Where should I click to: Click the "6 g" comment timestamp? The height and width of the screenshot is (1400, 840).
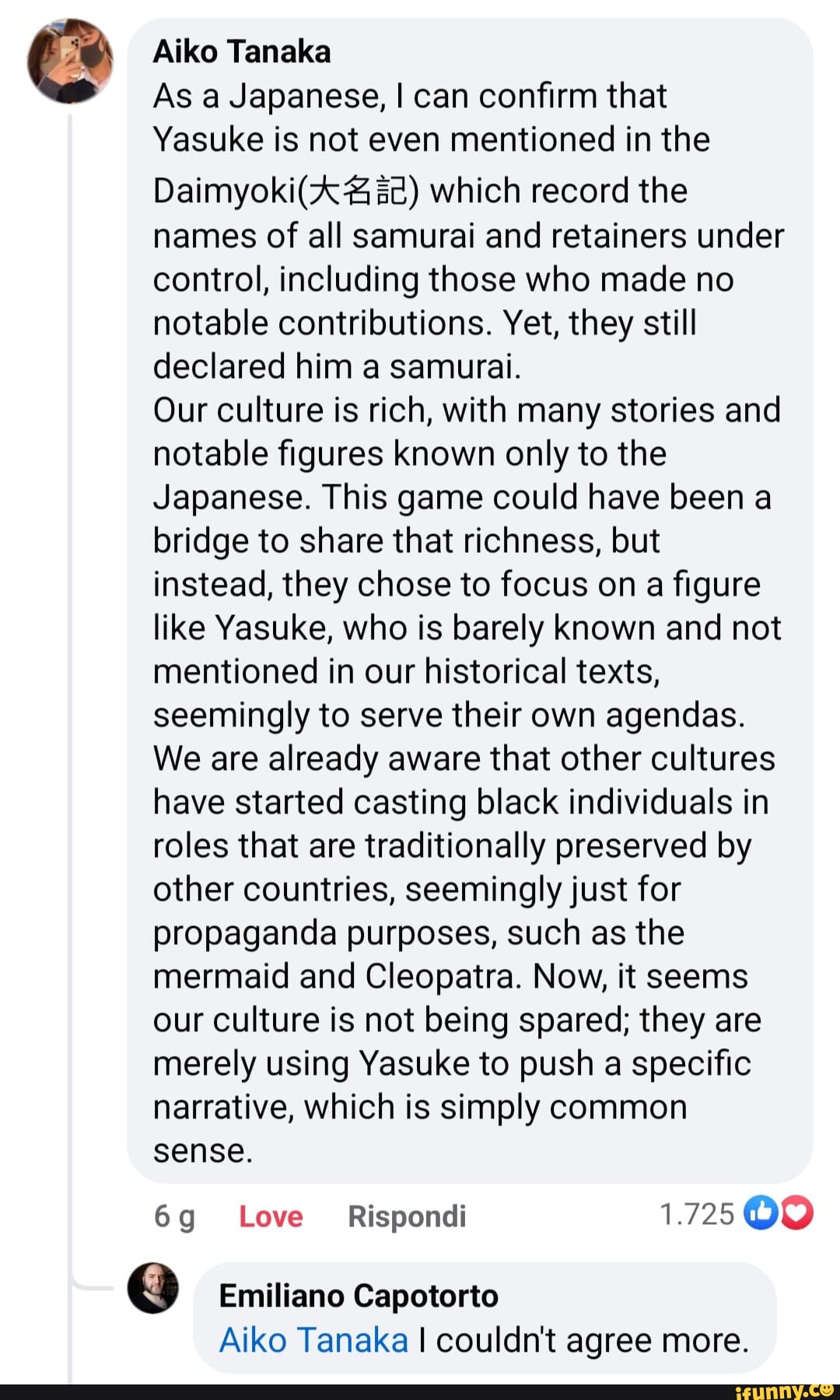(174, 1216)
